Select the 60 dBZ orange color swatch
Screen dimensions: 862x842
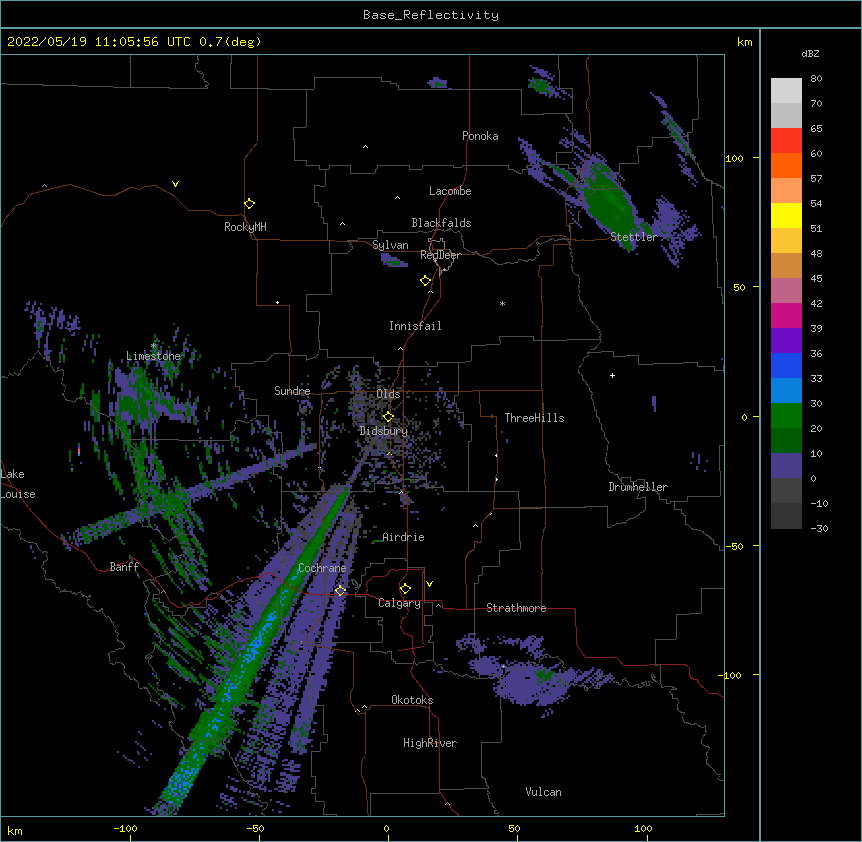pyautogui.click(x=786, y=165)
